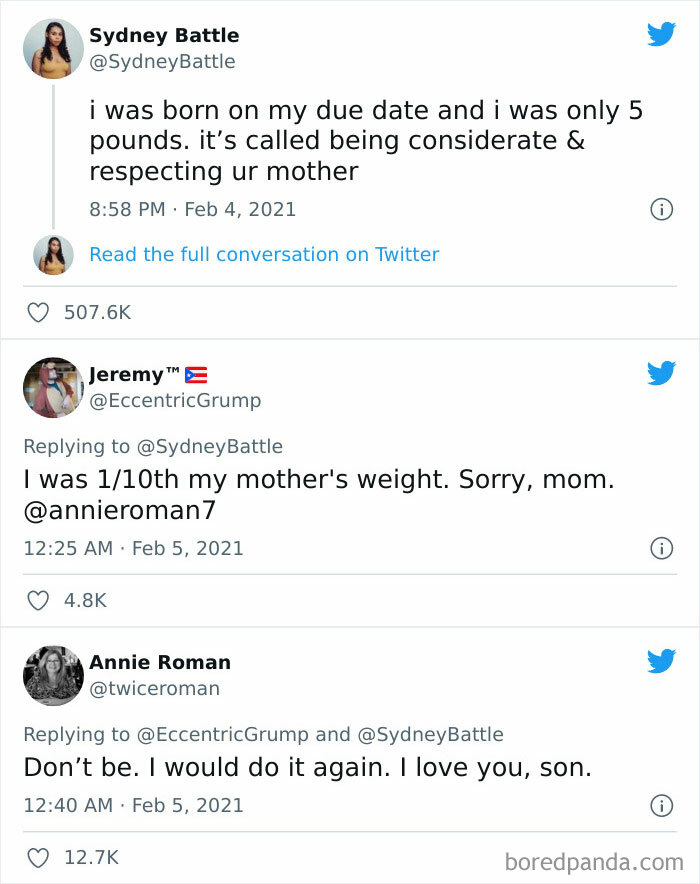Like Jeremy's tweet showing 4.8K likes
This screenshot has width=700, height=884.
38,601
